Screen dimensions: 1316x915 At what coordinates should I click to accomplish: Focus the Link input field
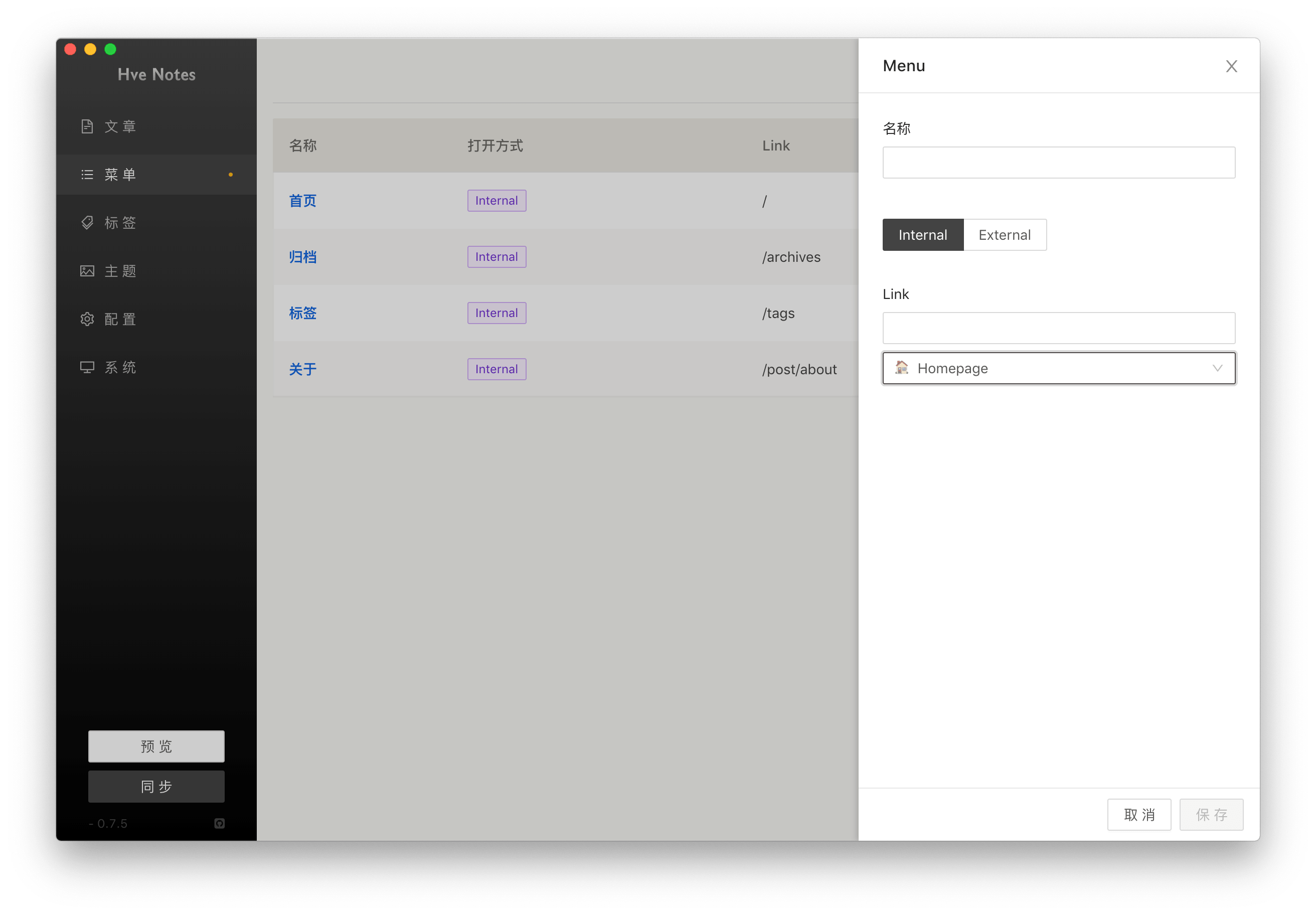click(x=1059, y=328)
